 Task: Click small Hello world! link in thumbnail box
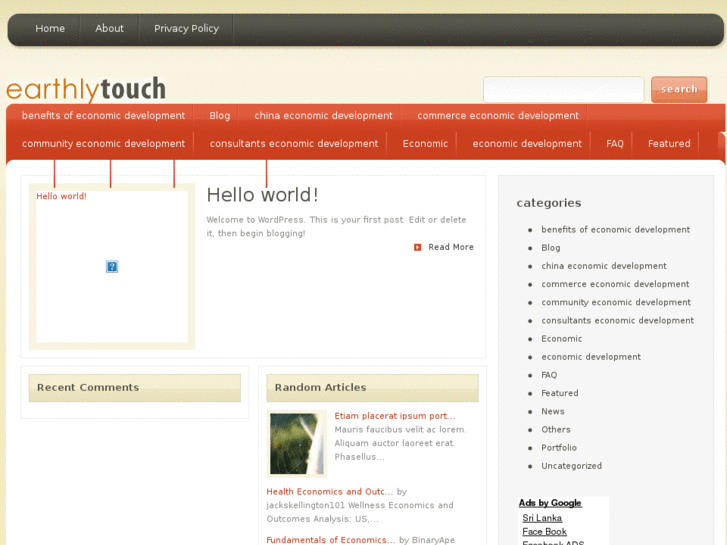[x=61, y=196]
